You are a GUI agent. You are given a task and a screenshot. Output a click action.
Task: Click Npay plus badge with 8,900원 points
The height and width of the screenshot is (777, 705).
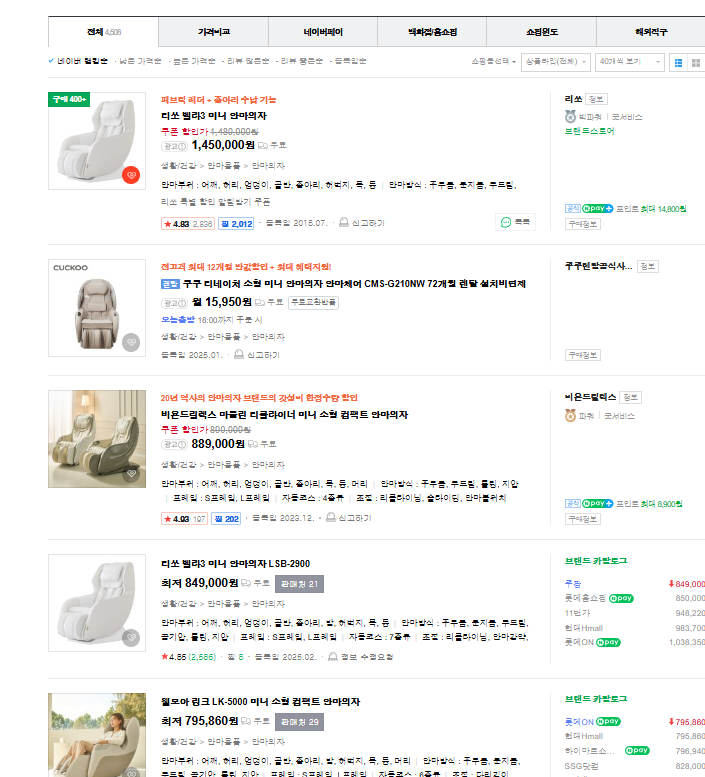[597, 503]
